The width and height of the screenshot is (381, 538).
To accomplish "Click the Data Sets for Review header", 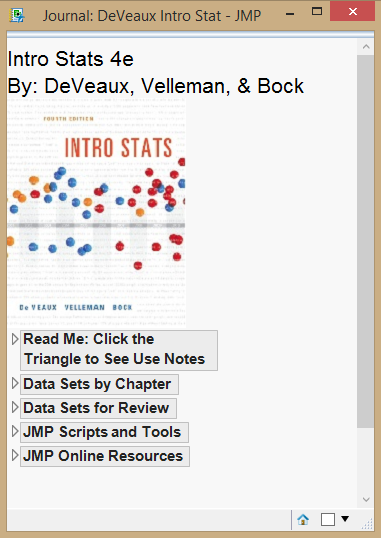I will [99, 408].
